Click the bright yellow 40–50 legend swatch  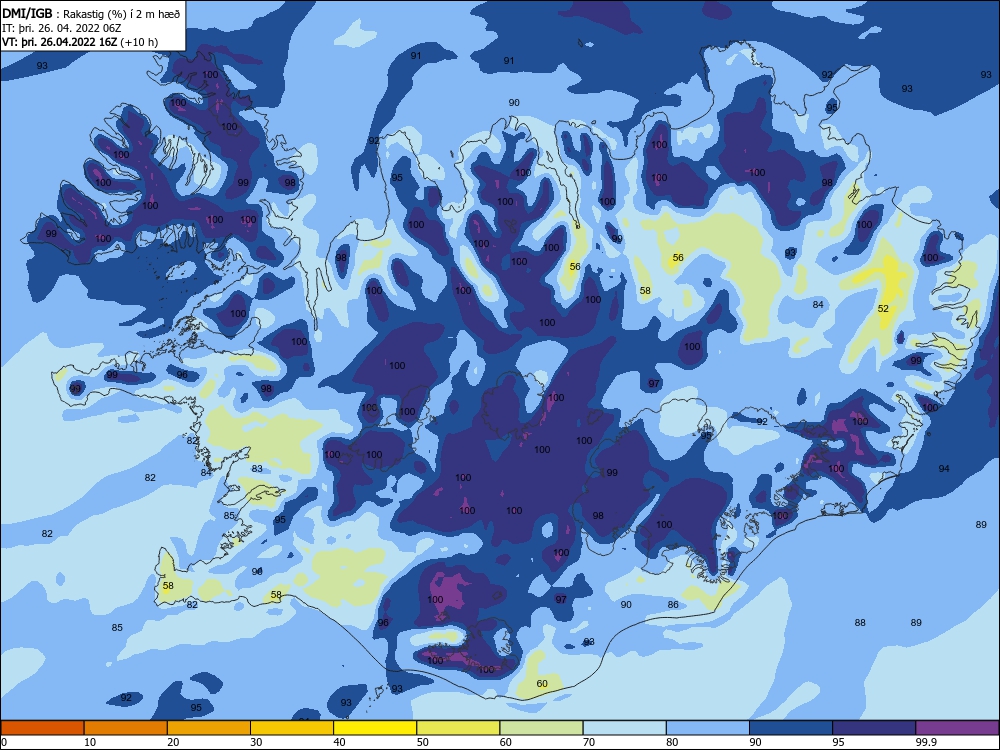375,728
